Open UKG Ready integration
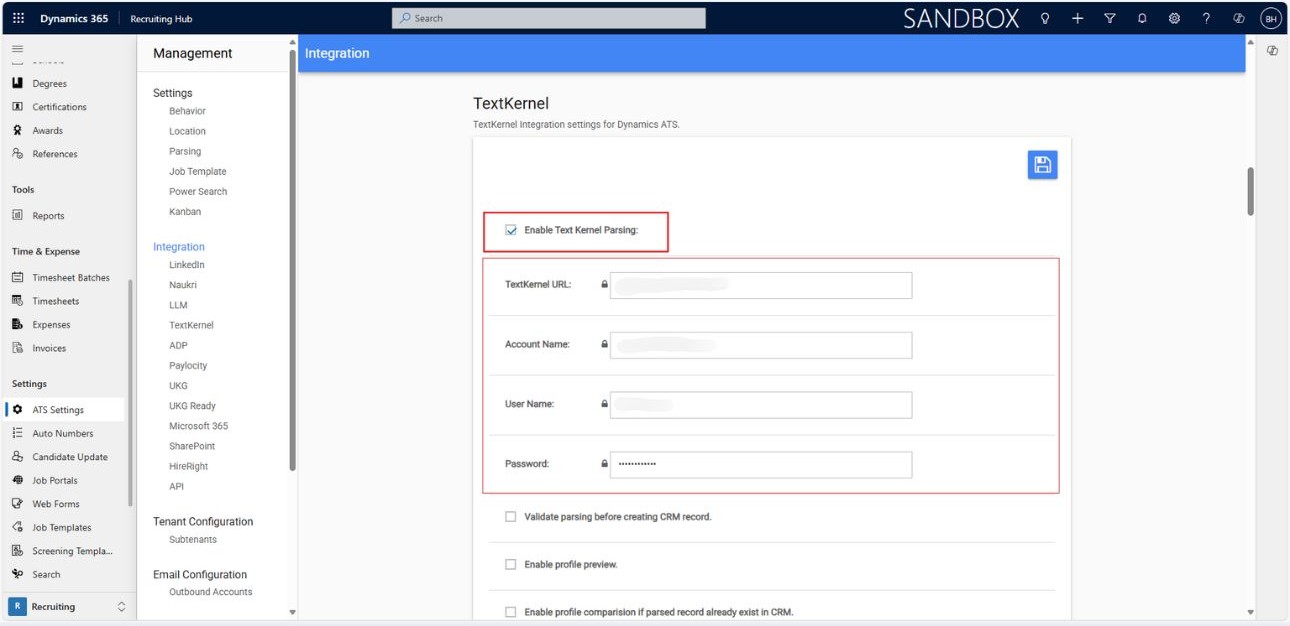This screenshot has height=626, width=1290. pos(192,406)
